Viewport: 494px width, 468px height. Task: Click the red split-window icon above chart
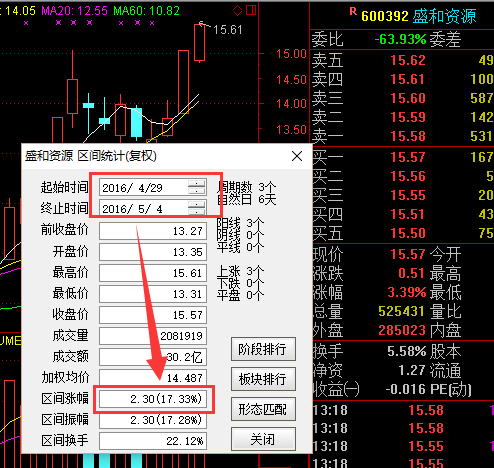coord(251,10)
